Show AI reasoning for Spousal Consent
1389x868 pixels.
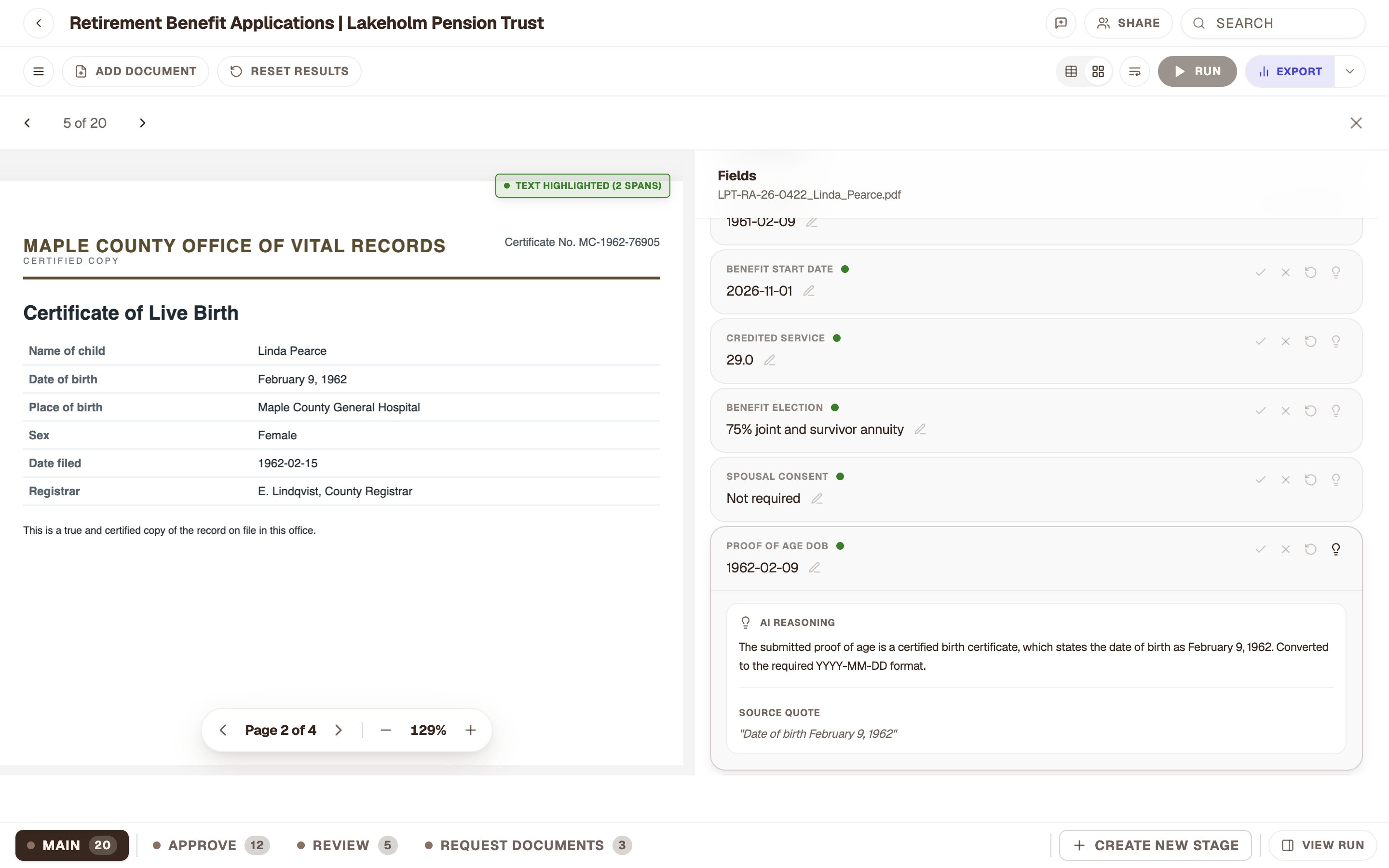(1335, 480)
